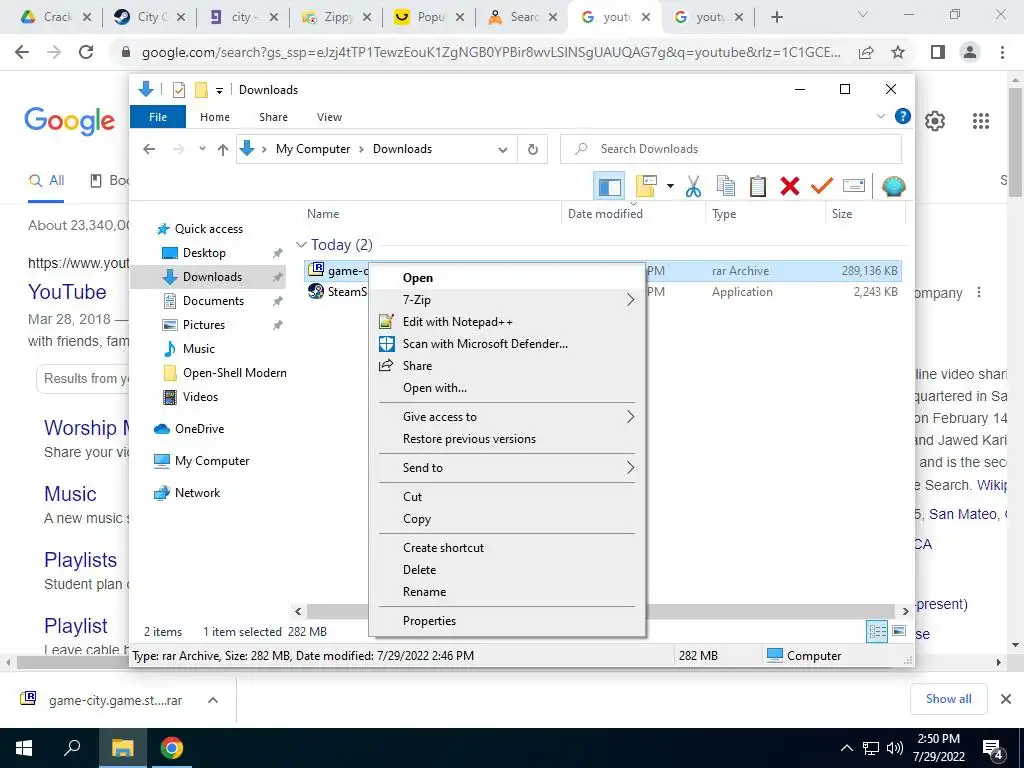Click the Explorer horizontal scrollbar right arrow
This screenshot has width=1024, height=768.
coord(905,611)
